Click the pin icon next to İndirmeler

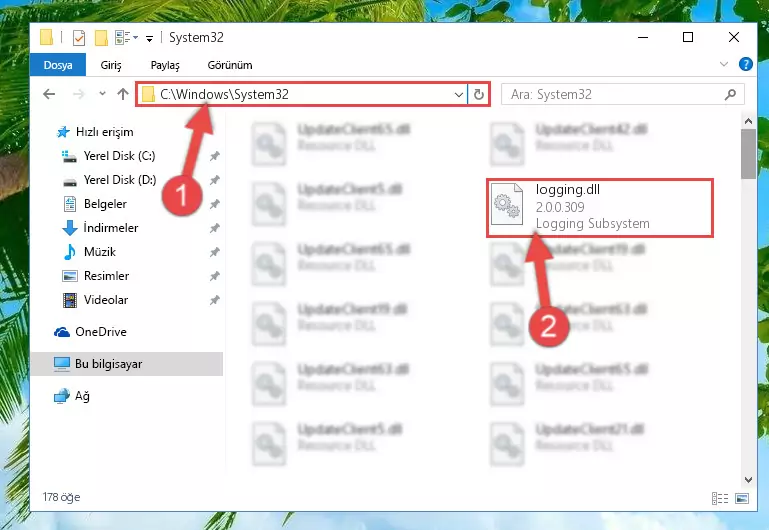(214, 228)
